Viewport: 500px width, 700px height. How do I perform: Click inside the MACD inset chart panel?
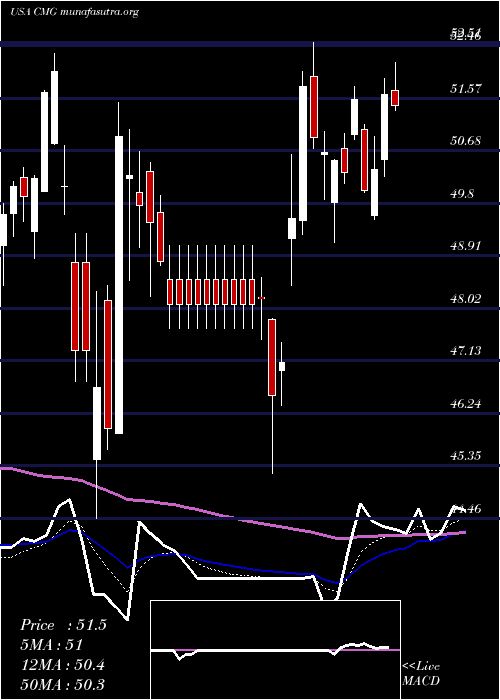click(275, 650)
